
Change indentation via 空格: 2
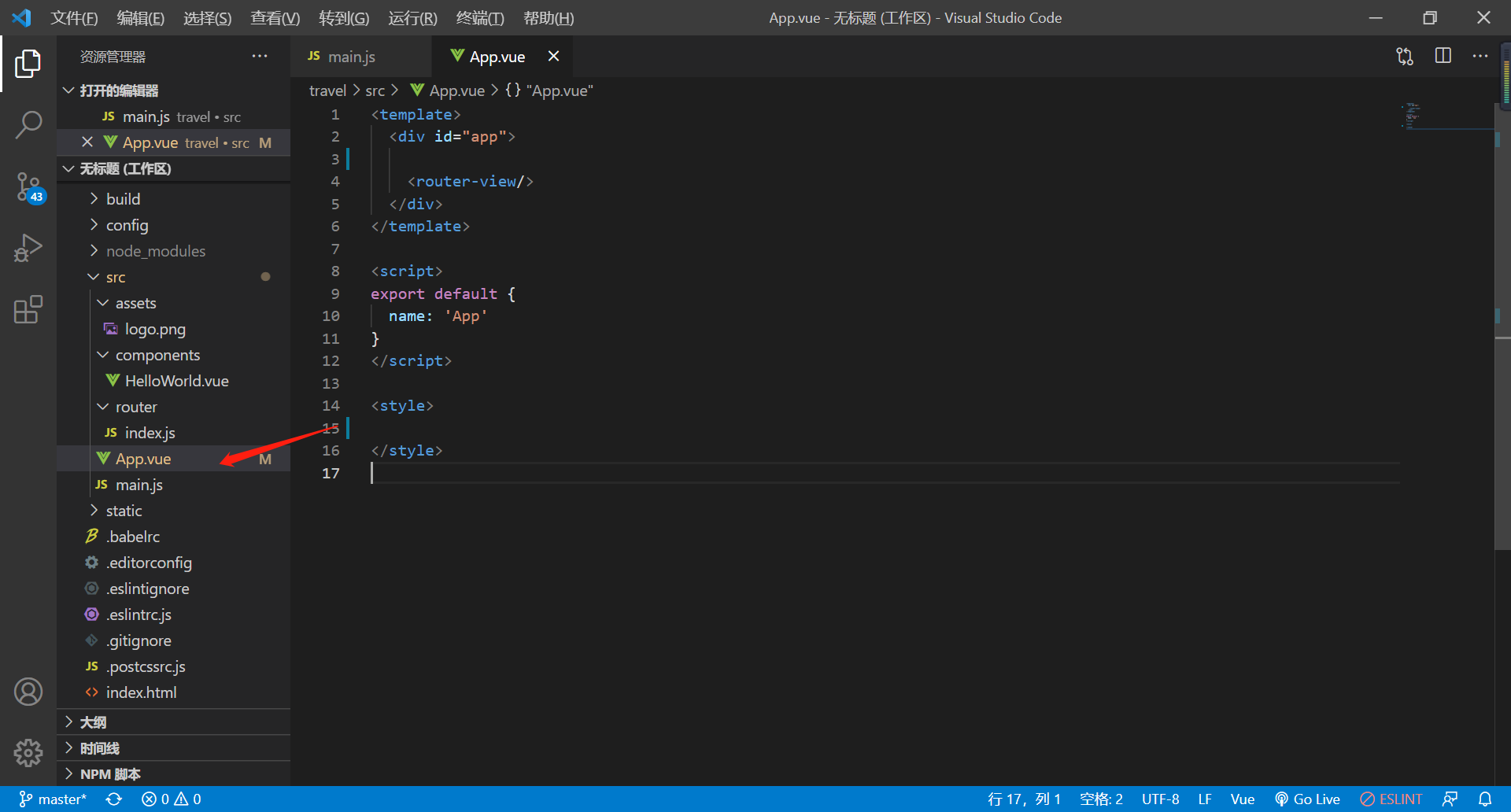pyautogui.click(x=1101, y=799)
